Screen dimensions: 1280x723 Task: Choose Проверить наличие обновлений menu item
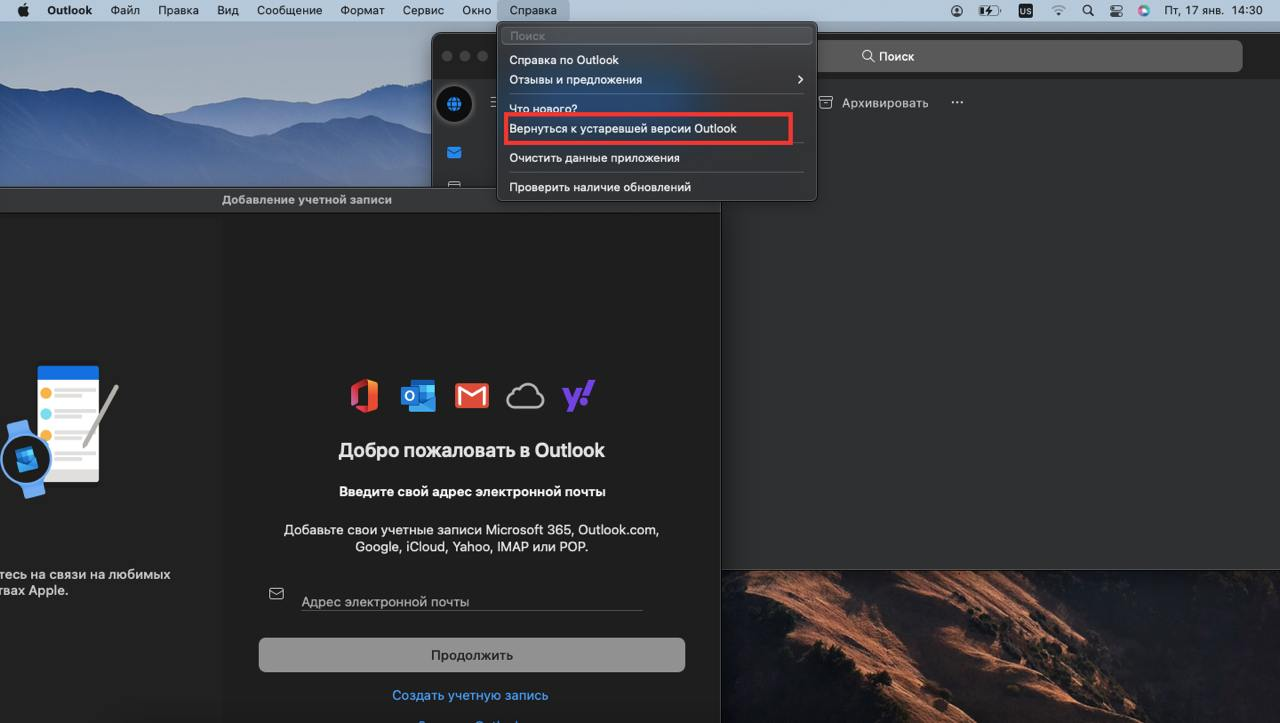click(x=600, y=187)
